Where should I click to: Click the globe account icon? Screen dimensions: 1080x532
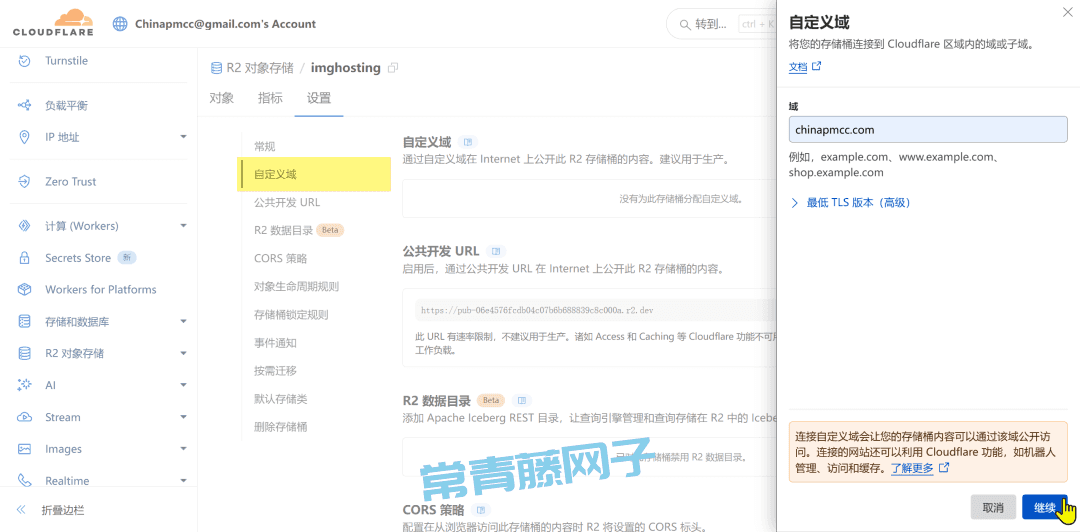coord(121,24)
